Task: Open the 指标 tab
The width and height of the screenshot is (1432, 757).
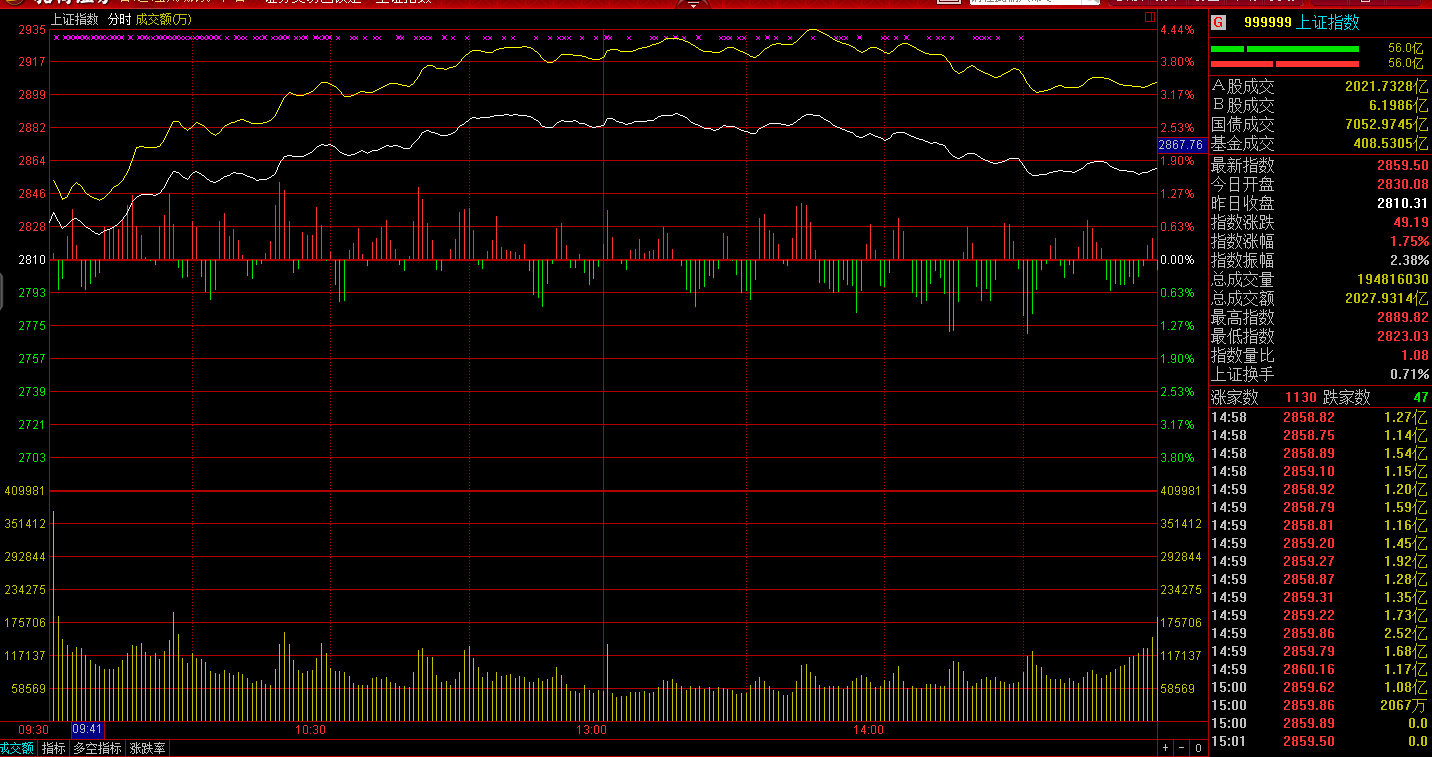Action: (x=54, y=748)
